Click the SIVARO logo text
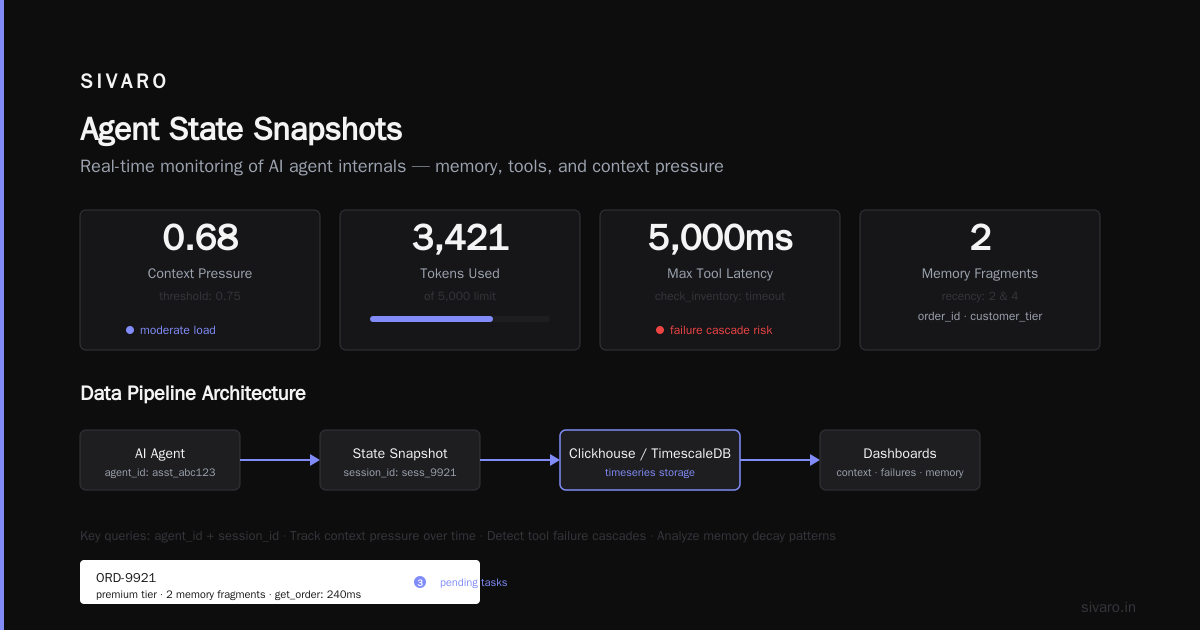The image size is (1200, 630). [x=124, y=82]
